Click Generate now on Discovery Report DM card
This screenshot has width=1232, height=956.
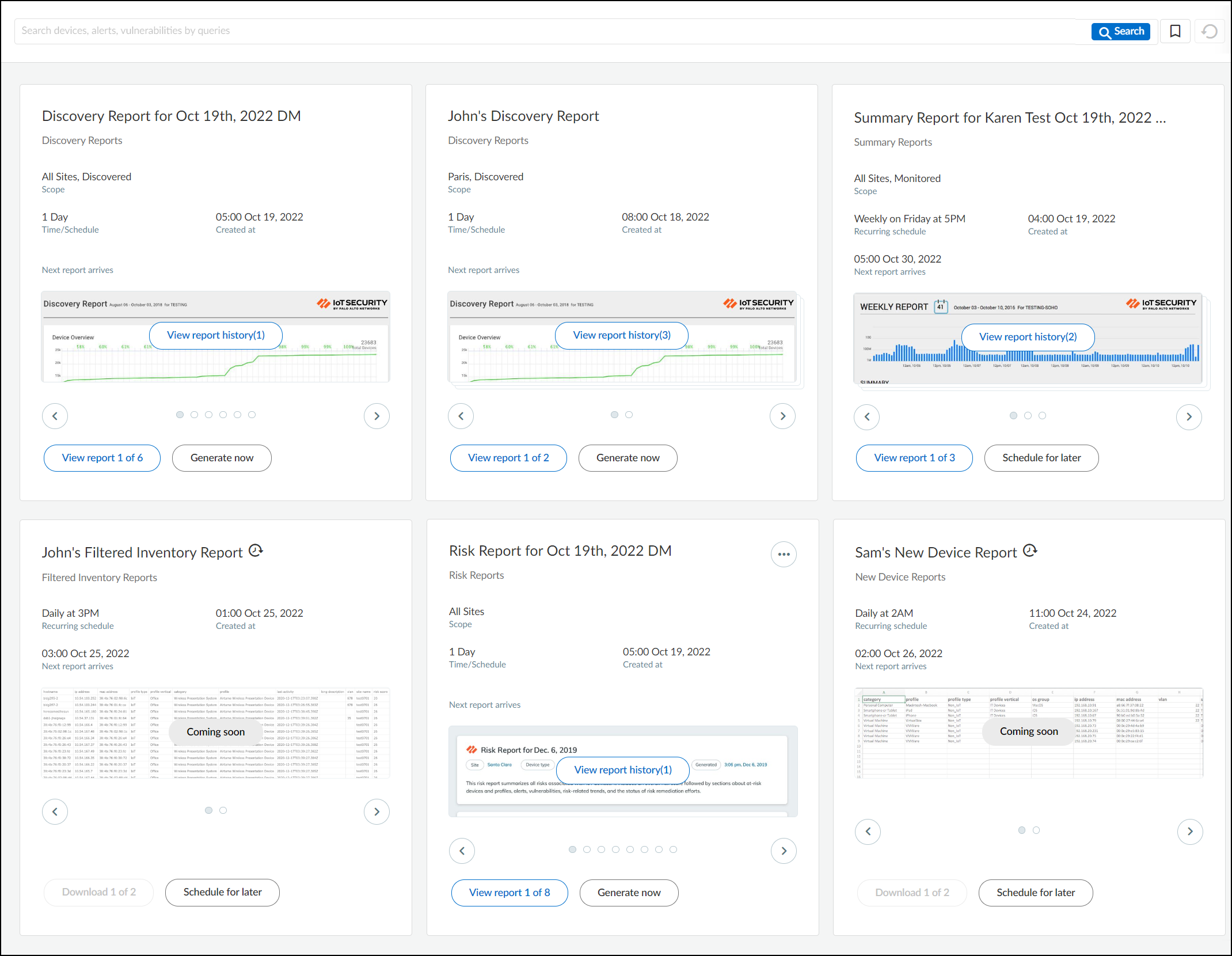(x=222, y=458)
